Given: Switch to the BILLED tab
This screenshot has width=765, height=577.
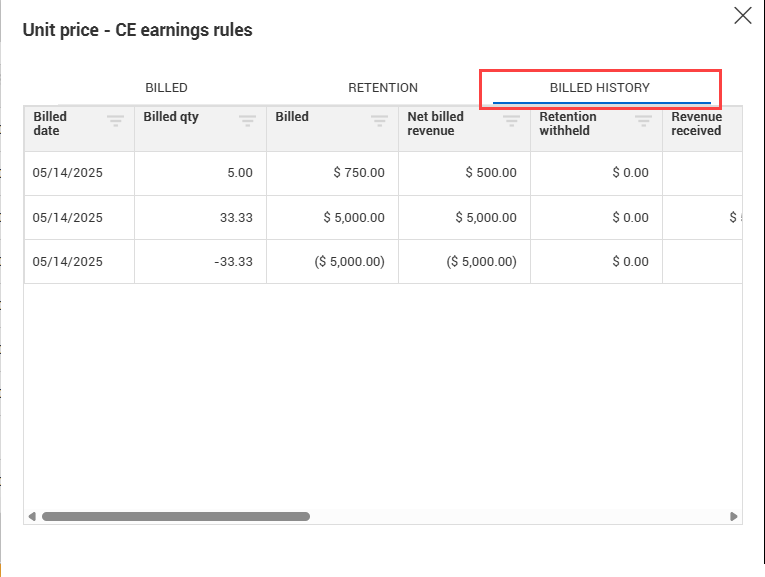Looking at the screenshot, I should [166, 88].
